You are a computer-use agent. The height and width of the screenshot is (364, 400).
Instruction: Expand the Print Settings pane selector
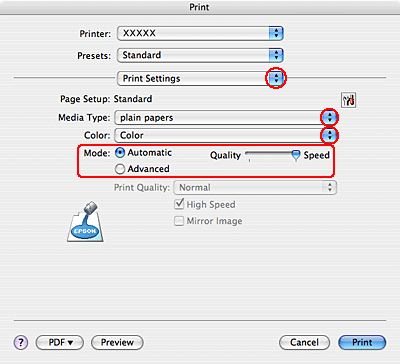(x=276, y=78)
